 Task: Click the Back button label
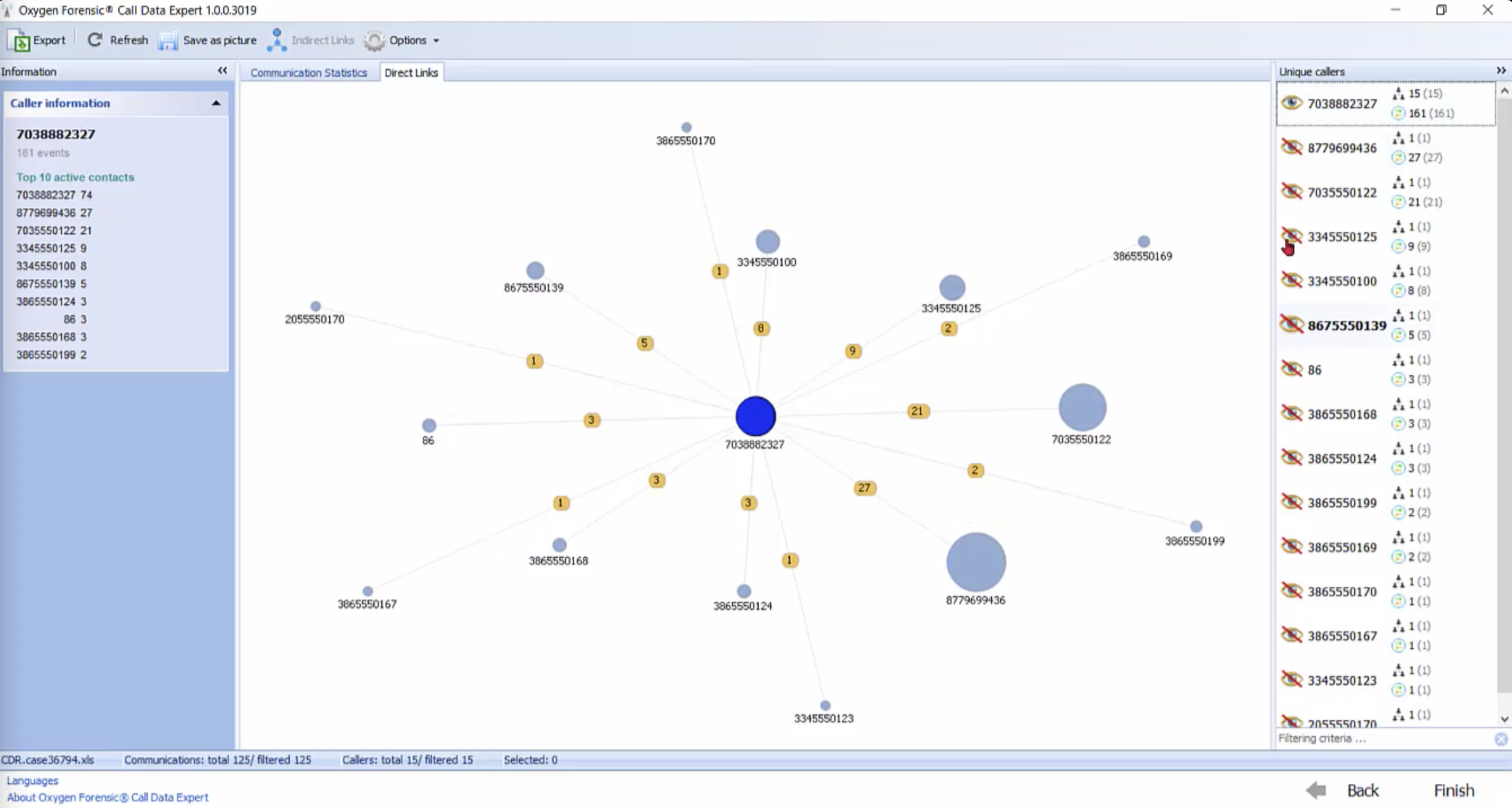[1363, 791]
